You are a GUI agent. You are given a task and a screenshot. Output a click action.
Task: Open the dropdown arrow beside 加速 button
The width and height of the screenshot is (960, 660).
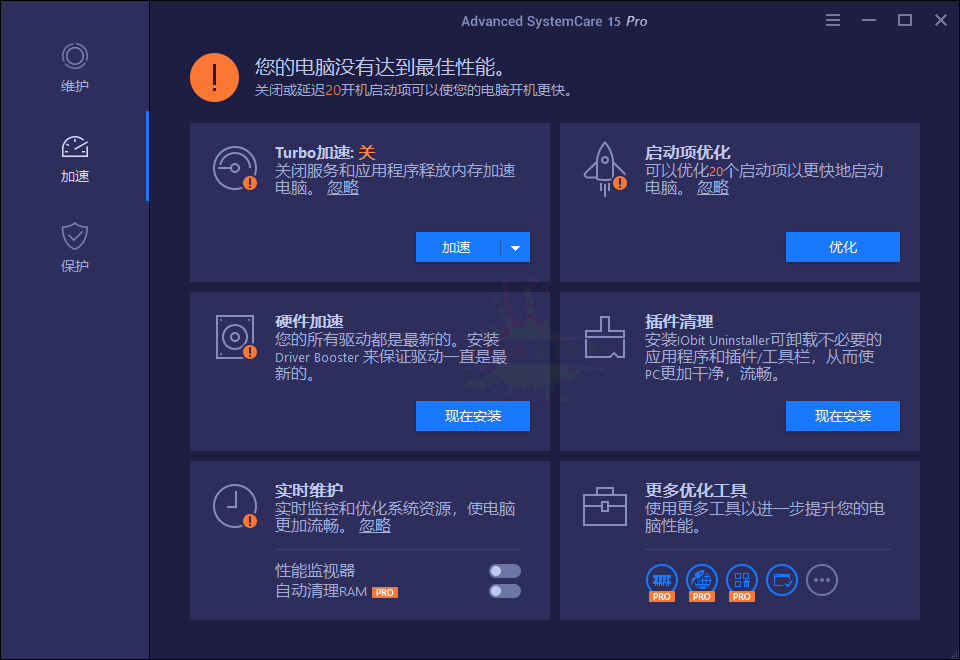pos(519,247)
